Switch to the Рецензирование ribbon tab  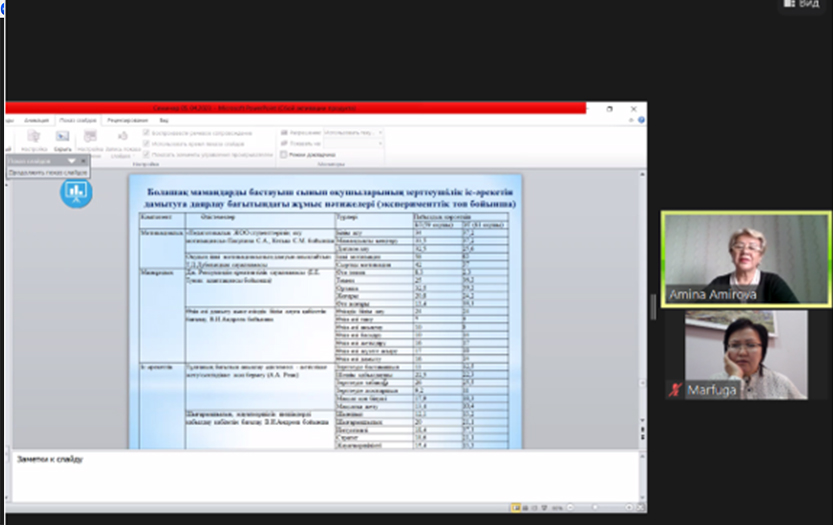point(129,119)
